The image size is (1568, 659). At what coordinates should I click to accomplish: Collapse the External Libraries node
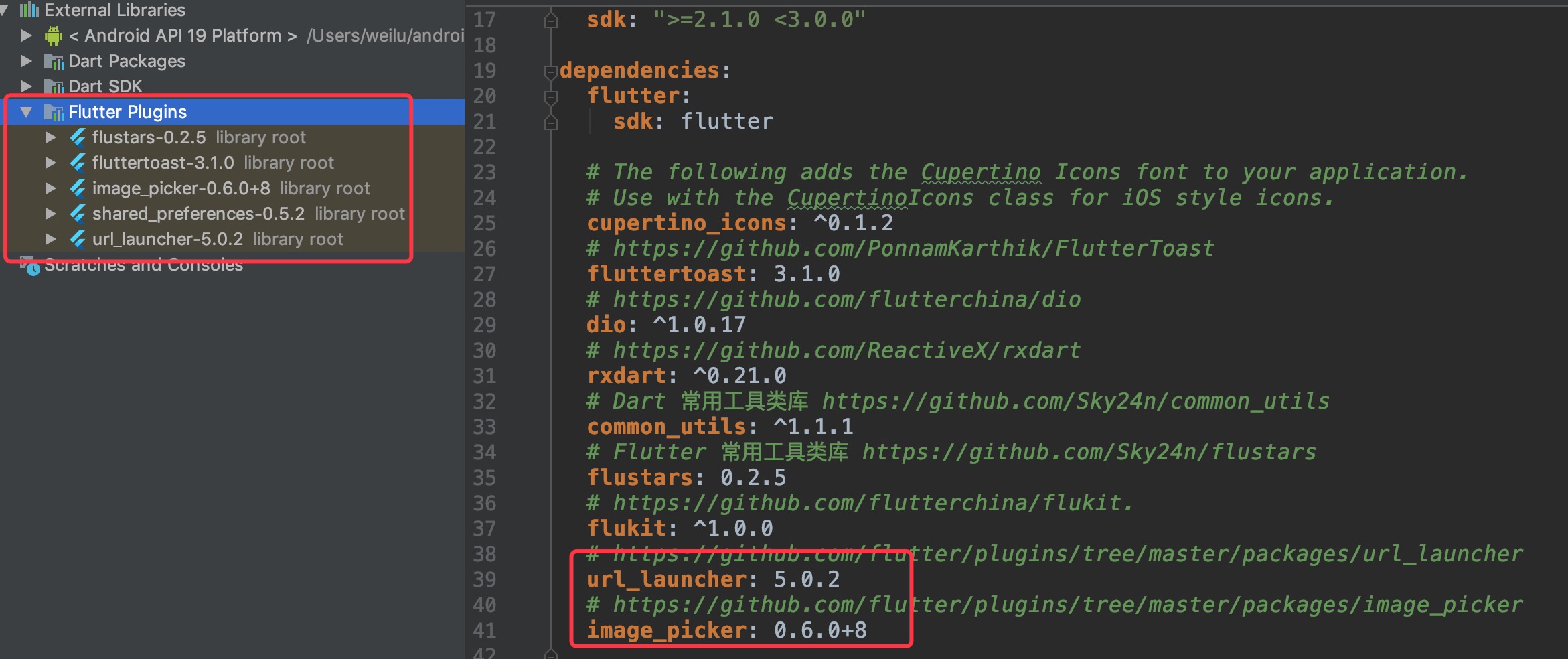4,9
